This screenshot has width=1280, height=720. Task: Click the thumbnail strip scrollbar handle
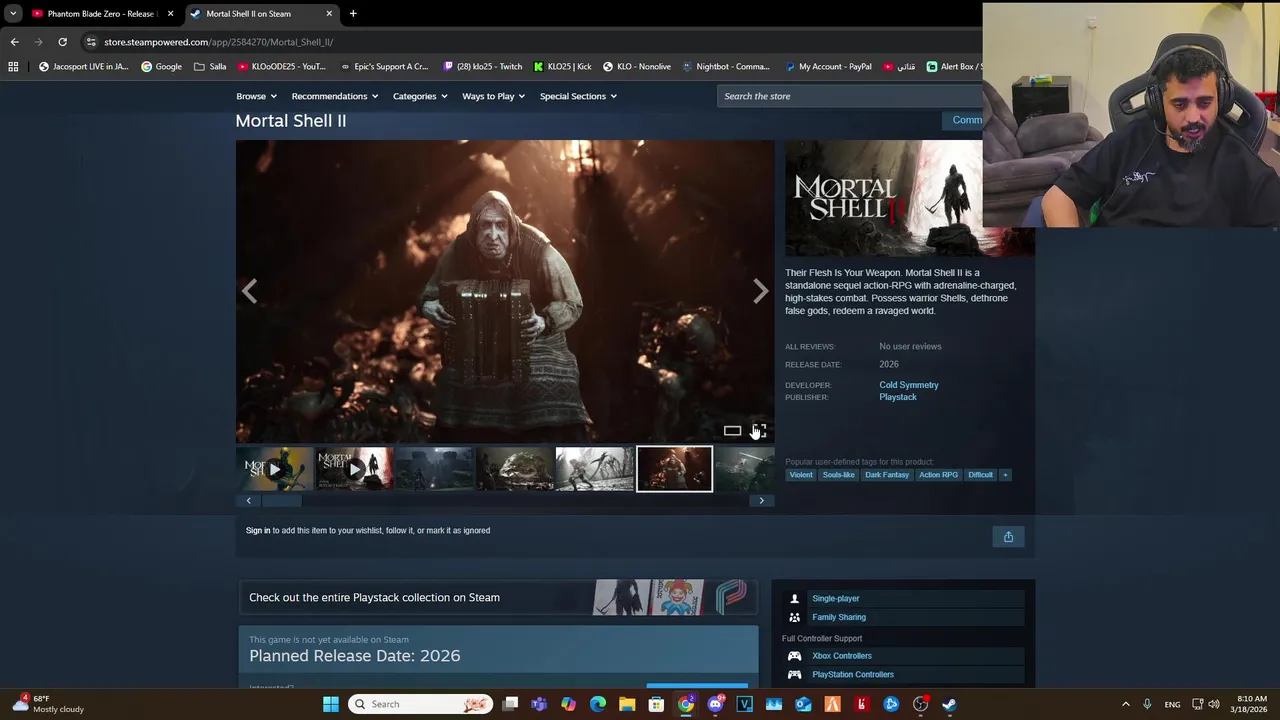point(281,500)
